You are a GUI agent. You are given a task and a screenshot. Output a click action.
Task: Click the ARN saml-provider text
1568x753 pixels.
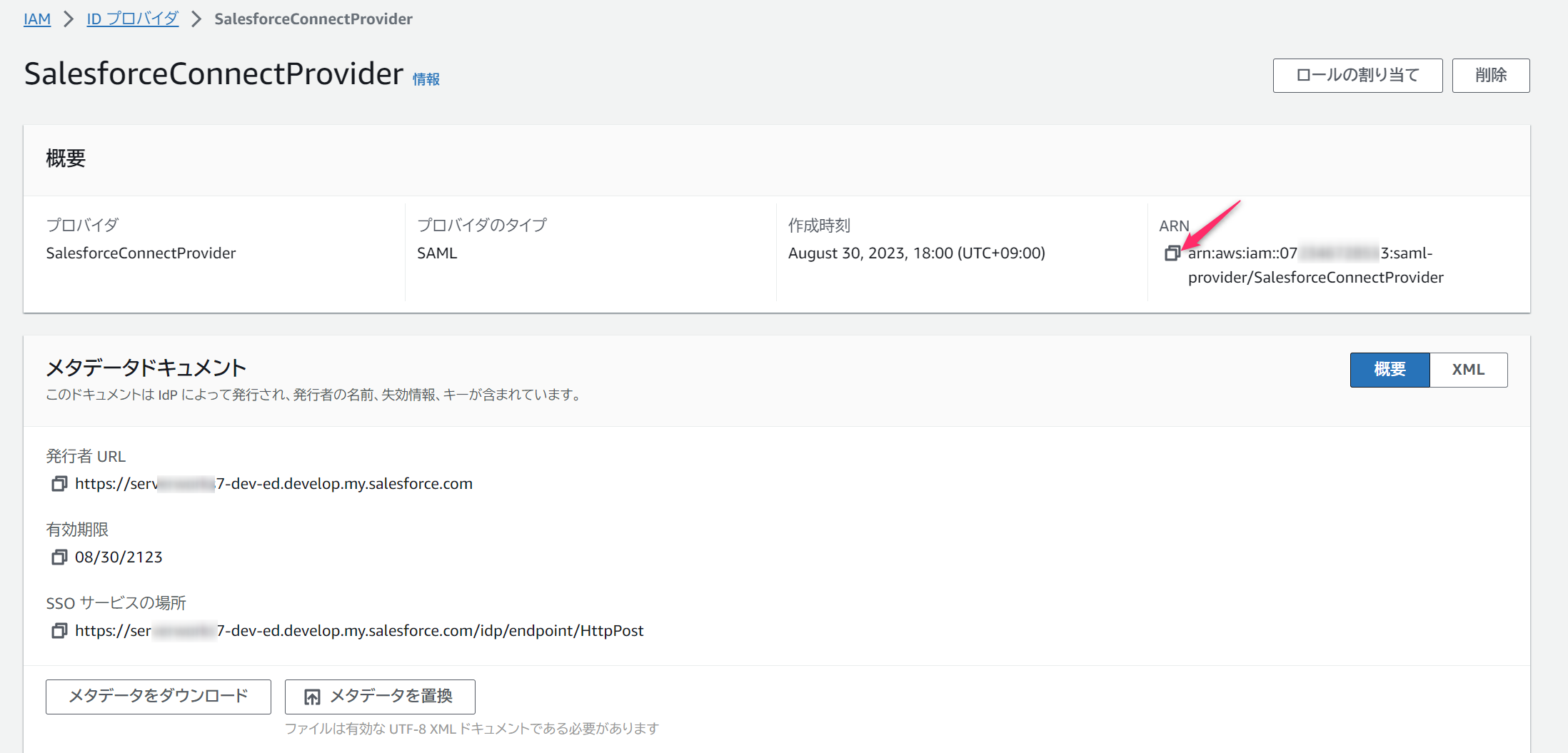click(x=1315, y=266)
